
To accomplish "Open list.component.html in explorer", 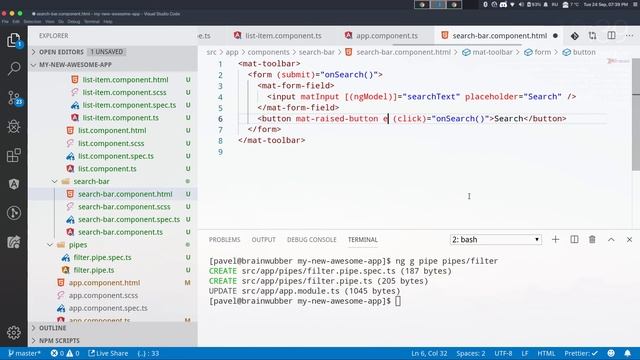I will pyautogui.click(x=112, y=131).
